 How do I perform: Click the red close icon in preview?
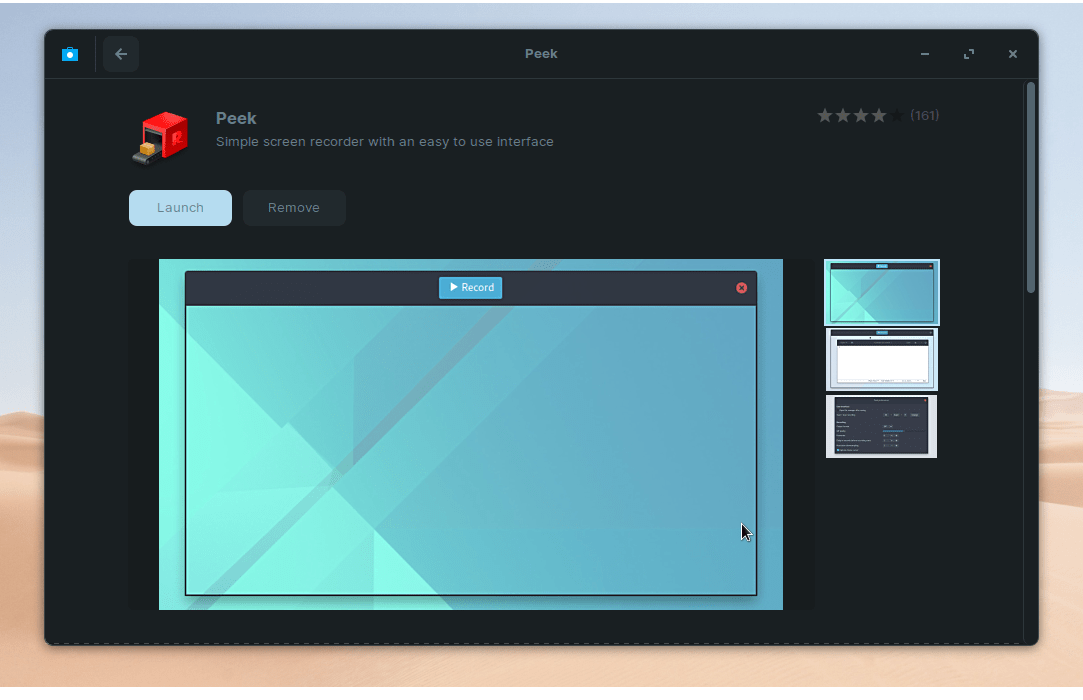pyautogui.click(x=741, y=288)
